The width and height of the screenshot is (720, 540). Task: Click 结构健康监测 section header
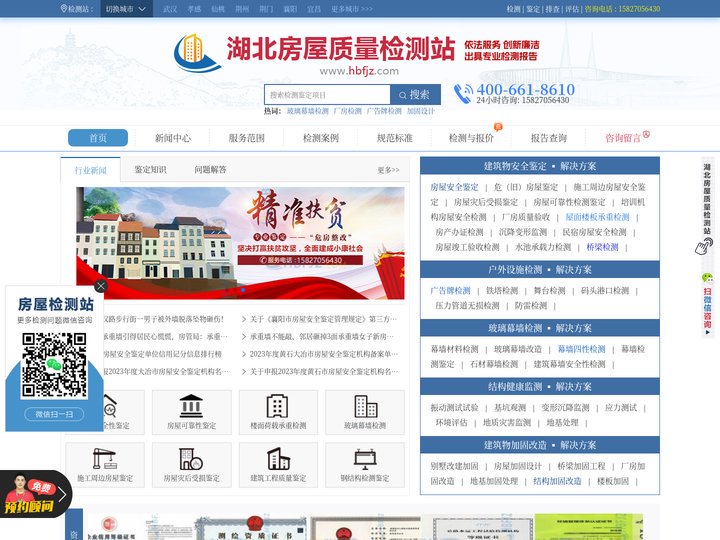click(x=540, y=387)
